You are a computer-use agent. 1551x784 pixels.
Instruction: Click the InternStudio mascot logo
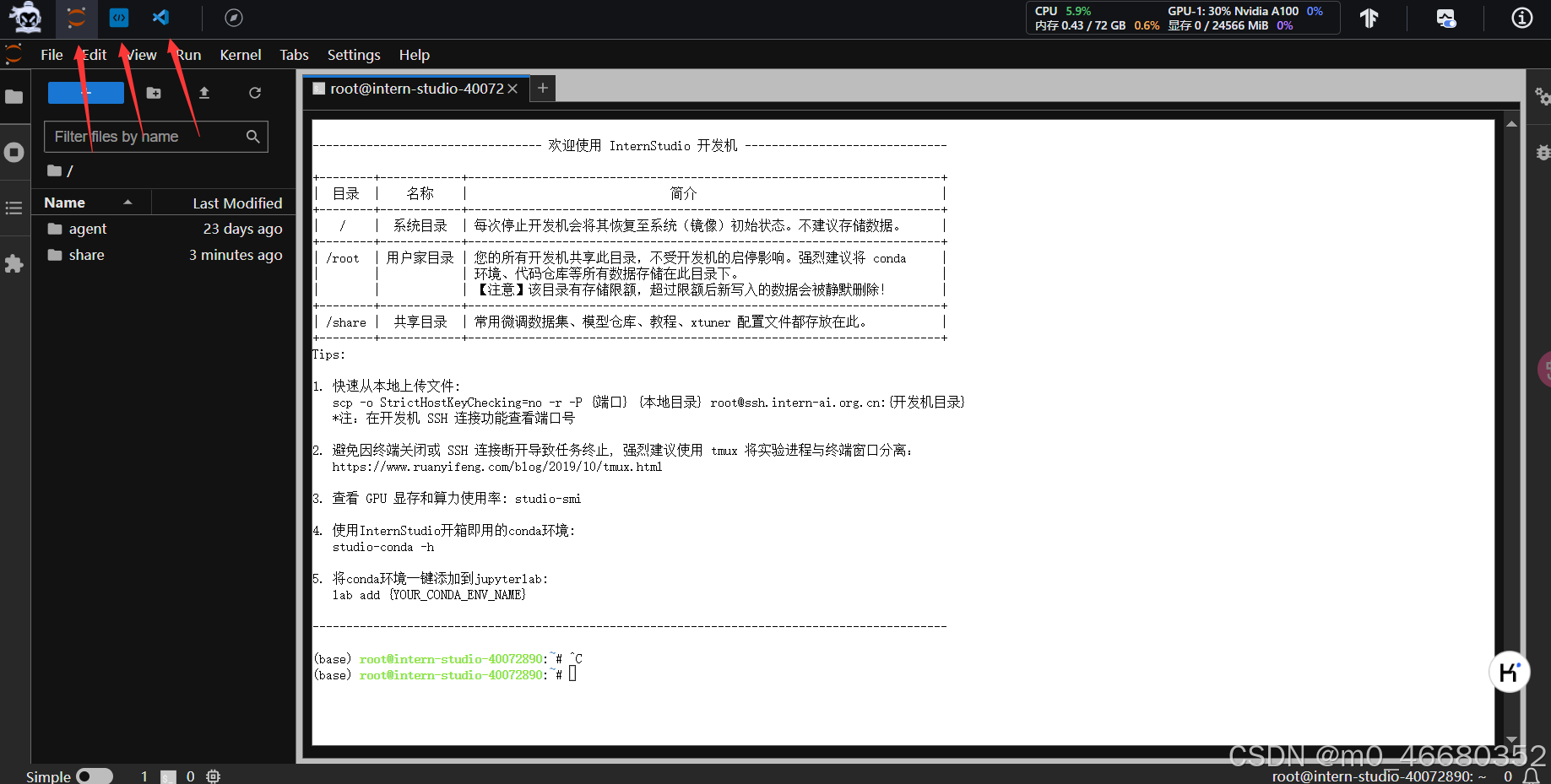coord(25,17)
